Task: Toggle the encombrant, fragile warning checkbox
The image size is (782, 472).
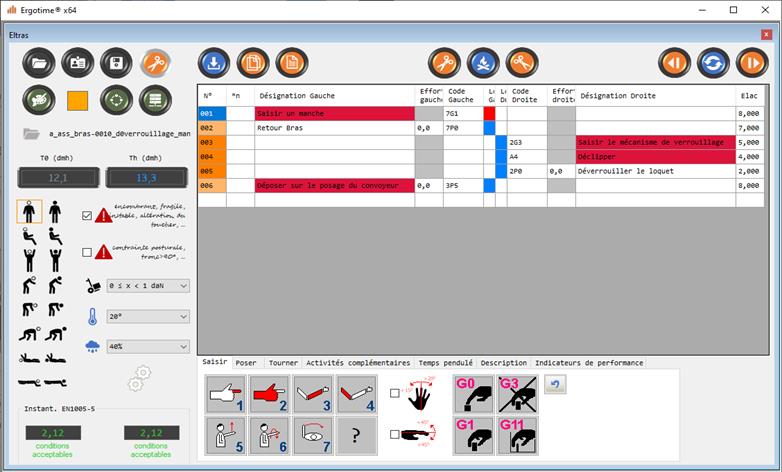Action: click(87, 216)
